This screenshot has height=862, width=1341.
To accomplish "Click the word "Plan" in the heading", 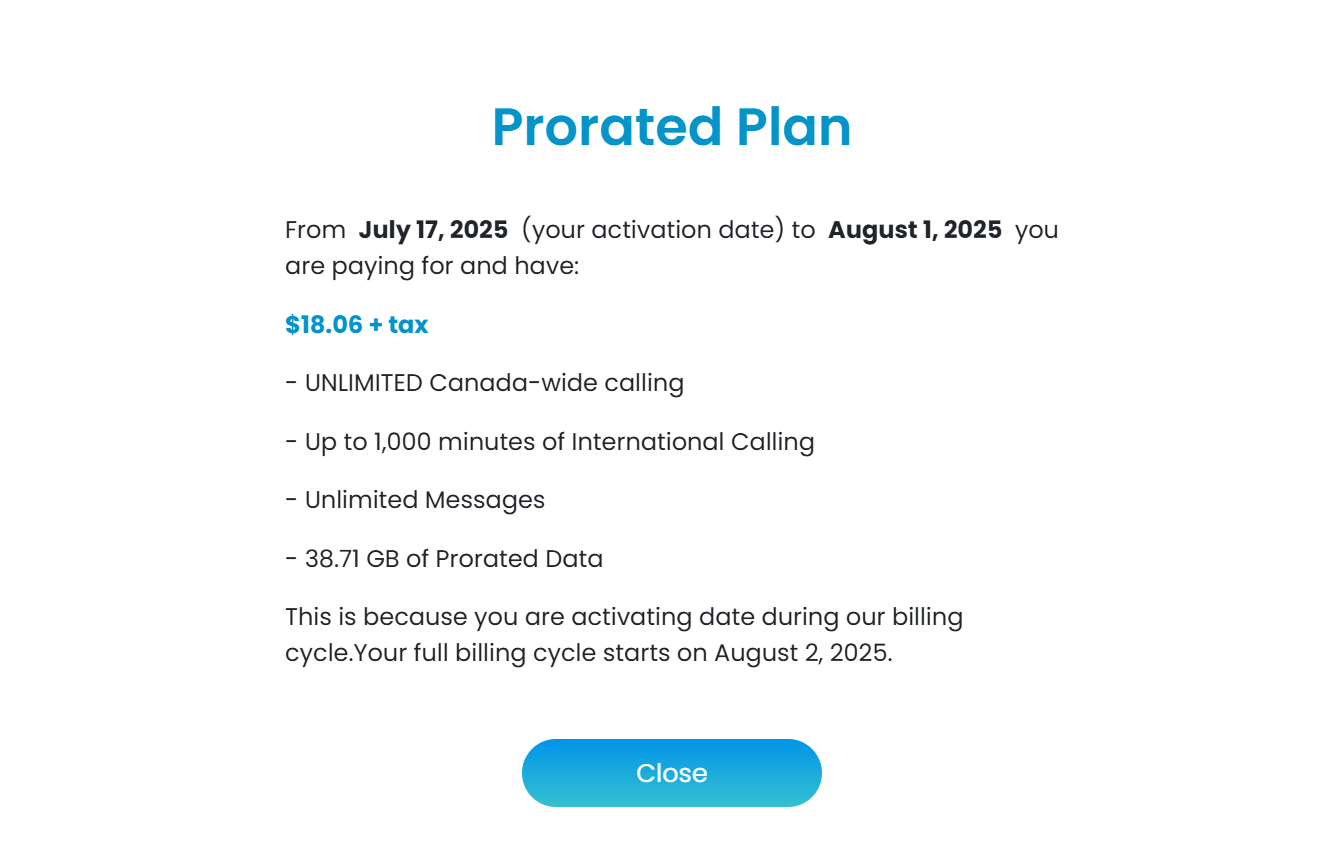I will click(794, 127).
